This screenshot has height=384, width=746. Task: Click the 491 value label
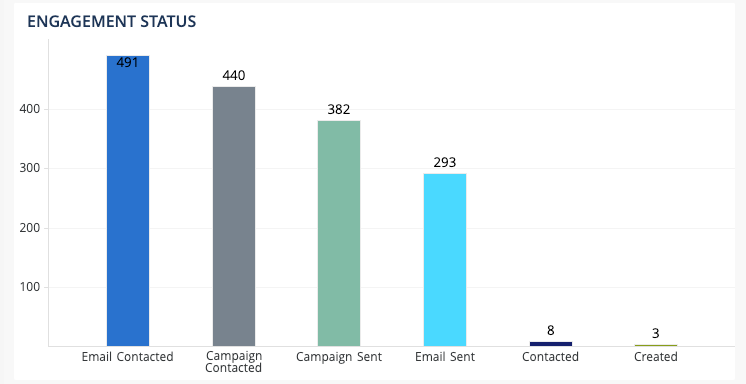tap(128, 63)
